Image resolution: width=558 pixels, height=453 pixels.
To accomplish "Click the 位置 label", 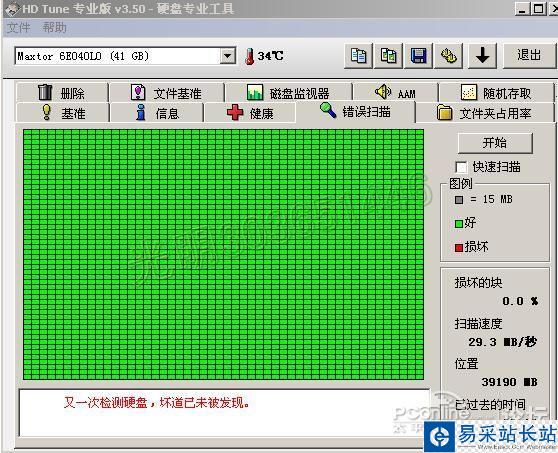I will point(466,364).
